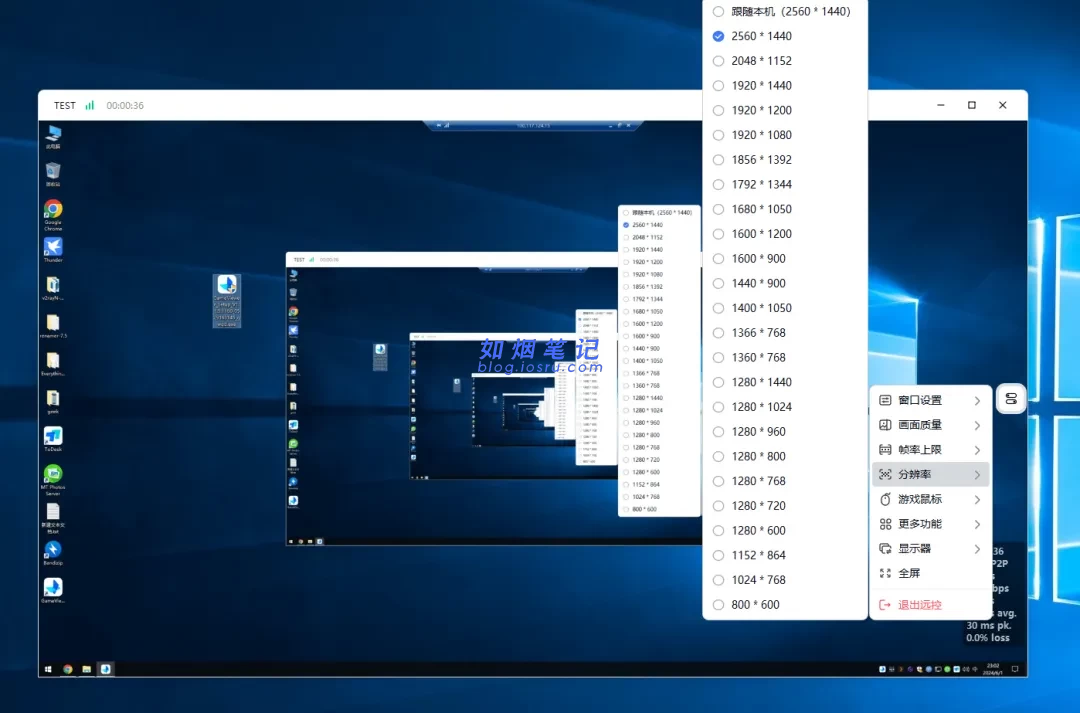This screenshot has height=713, width=1080.
Task: Select the 1280 * 720 resolution
Action: tap(785, 506)
